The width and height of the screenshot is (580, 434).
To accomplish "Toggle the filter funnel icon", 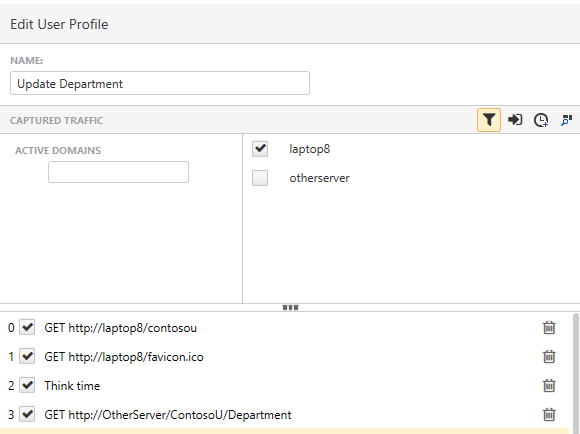I will click(489, 120).
